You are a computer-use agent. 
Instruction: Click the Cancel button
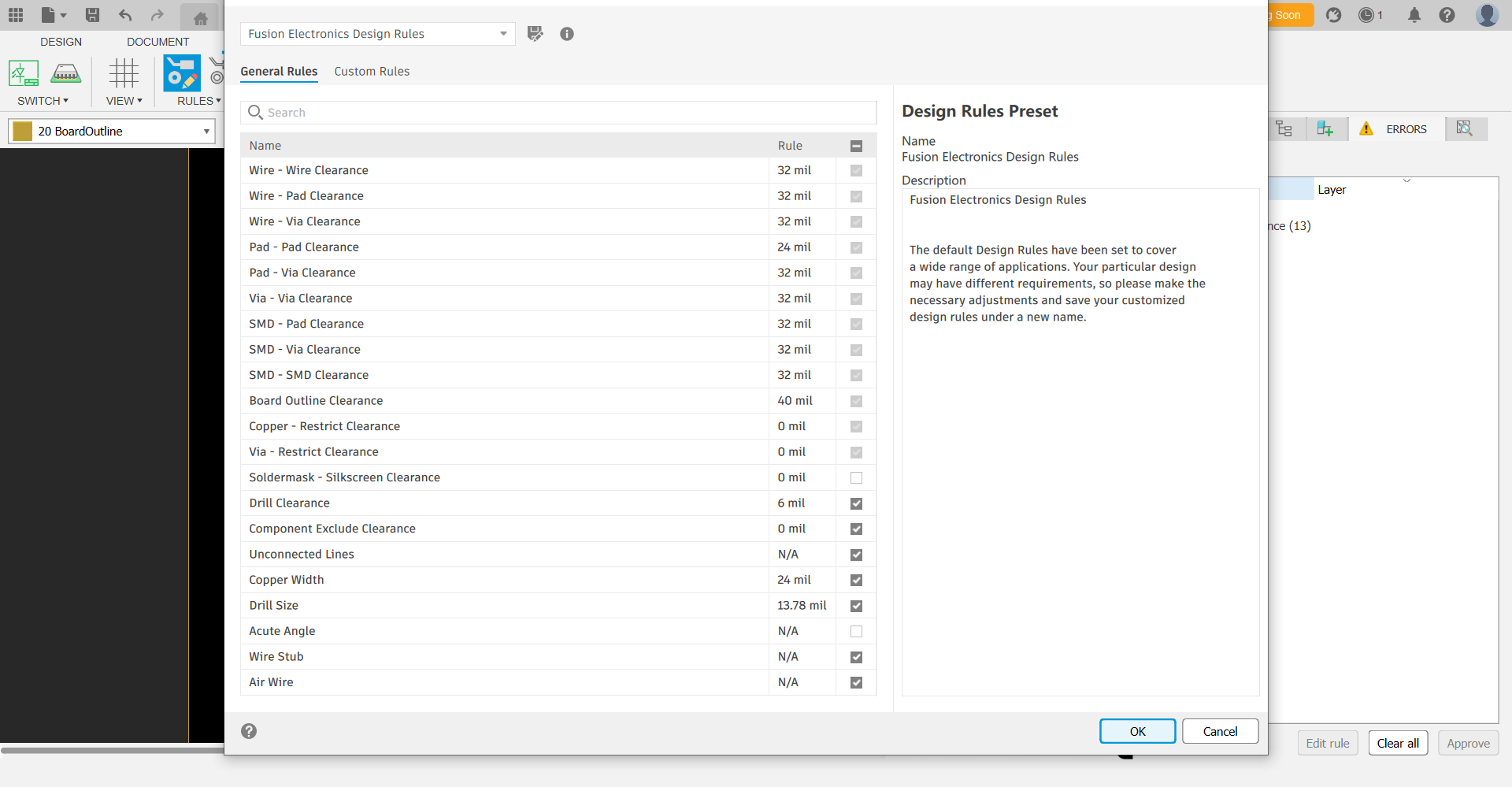click(1220, 731)
